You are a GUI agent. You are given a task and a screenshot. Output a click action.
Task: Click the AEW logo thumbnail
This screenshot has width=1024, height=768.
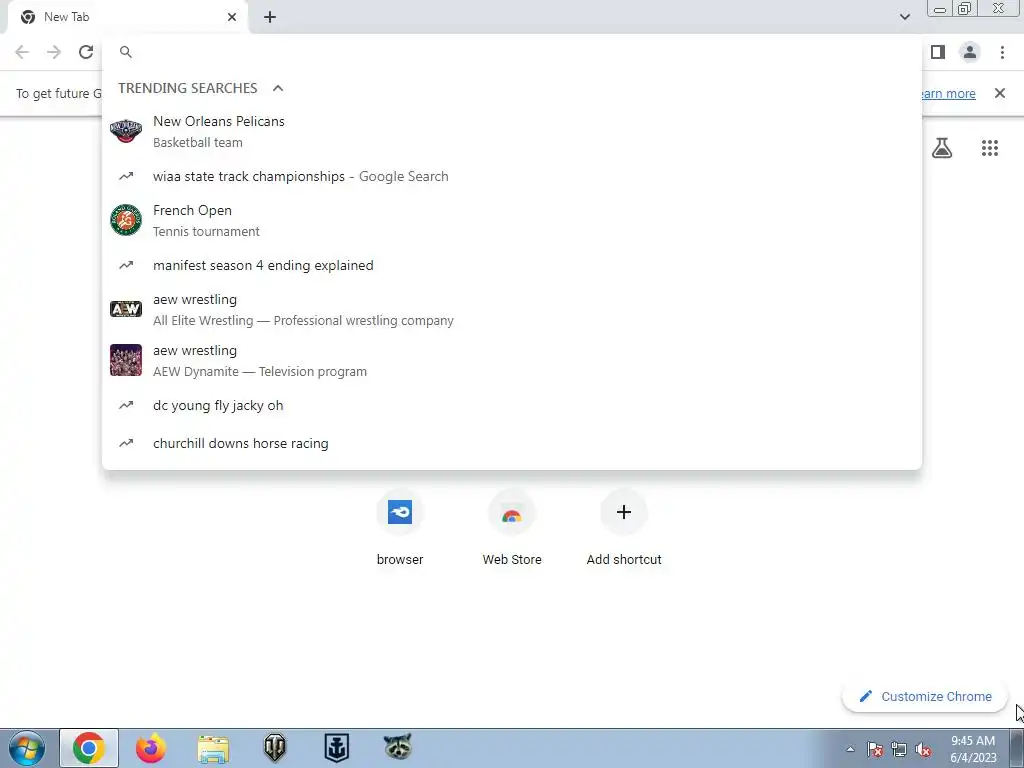click(126, 309)
